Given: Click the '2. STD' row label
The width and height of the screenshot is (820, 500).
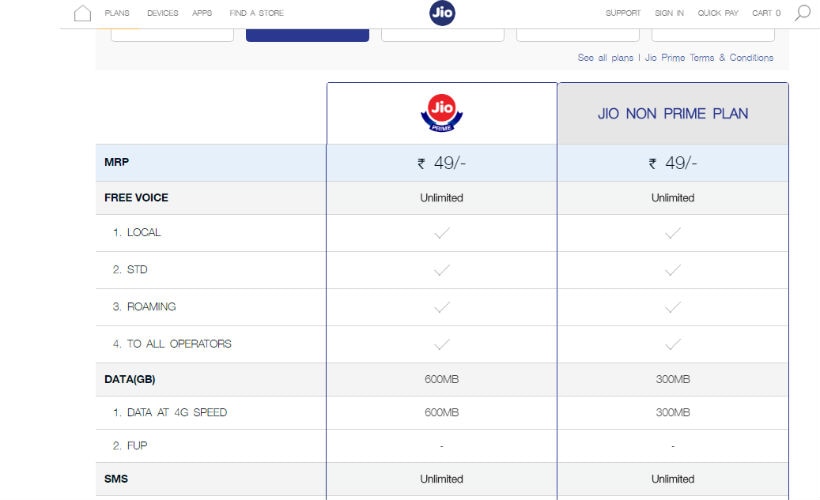Looking at the screenshot, I should 130,269.
